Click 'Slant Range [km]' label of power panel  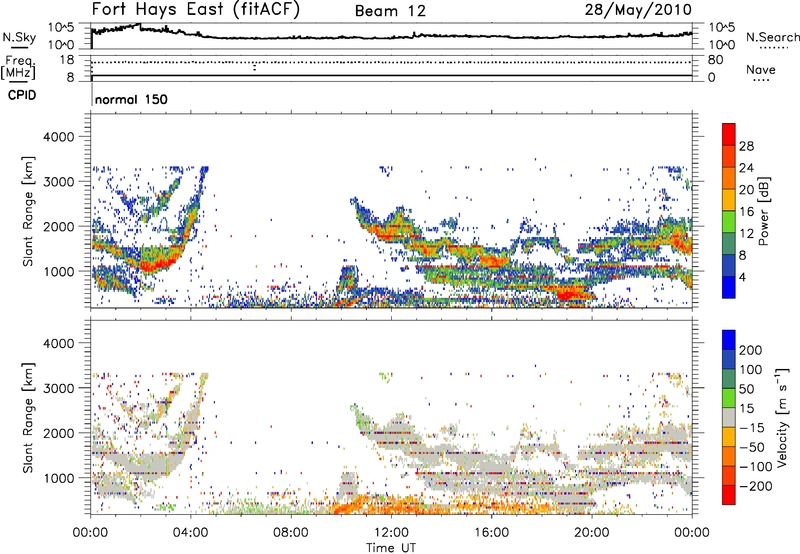(28, 211)
